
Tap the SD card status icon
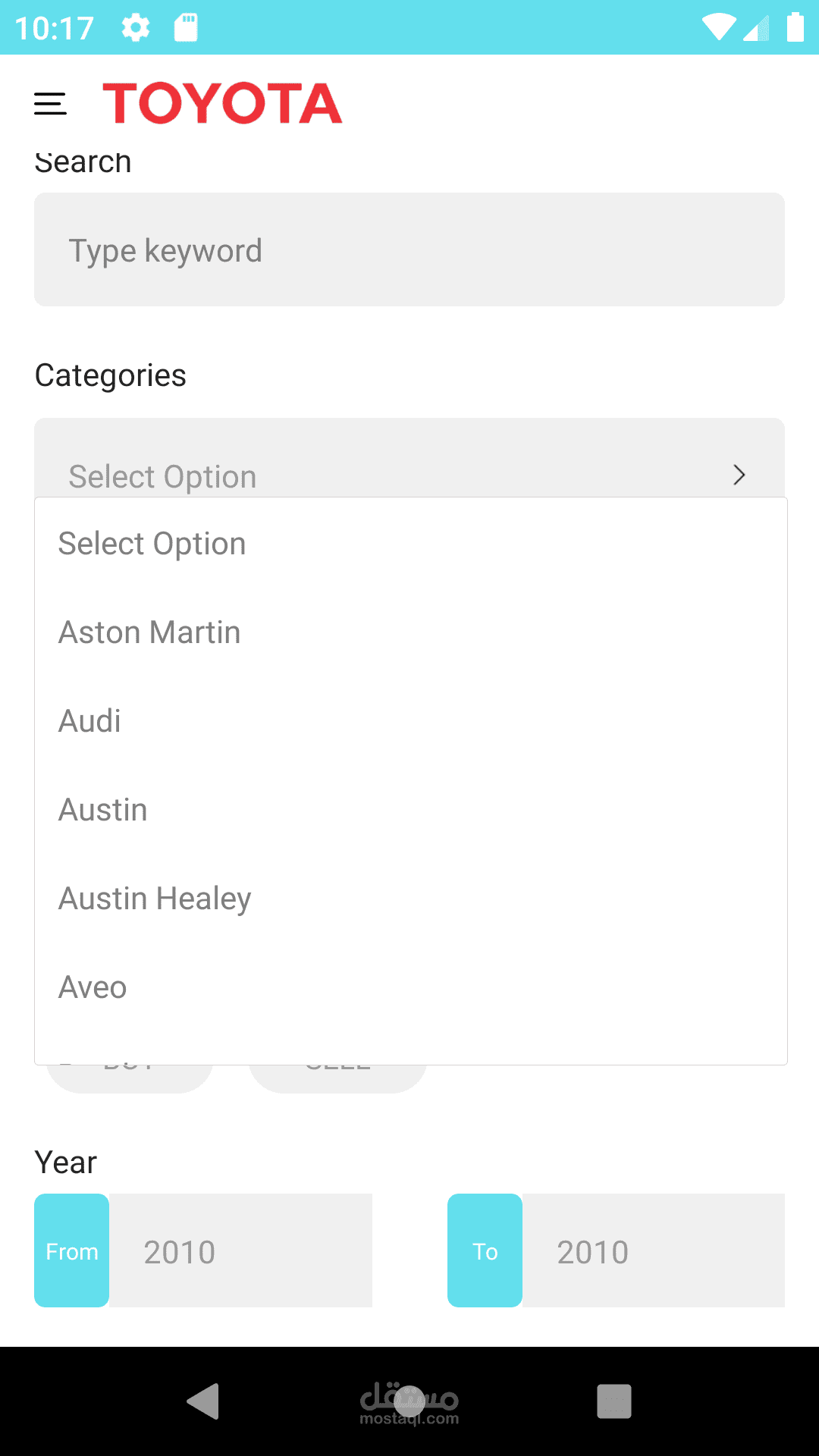(186, 28)
